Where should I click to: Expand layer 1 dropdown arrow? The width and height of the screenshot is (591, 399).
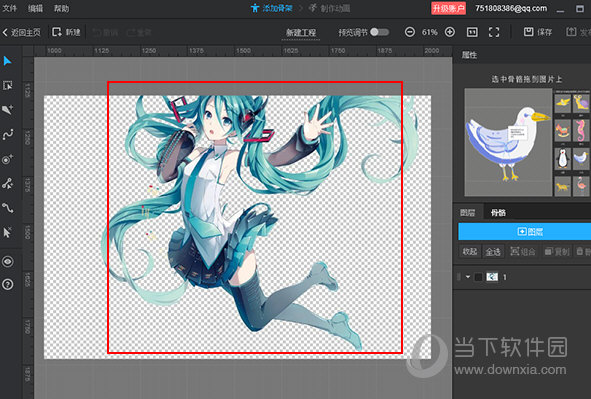[468, 277]
